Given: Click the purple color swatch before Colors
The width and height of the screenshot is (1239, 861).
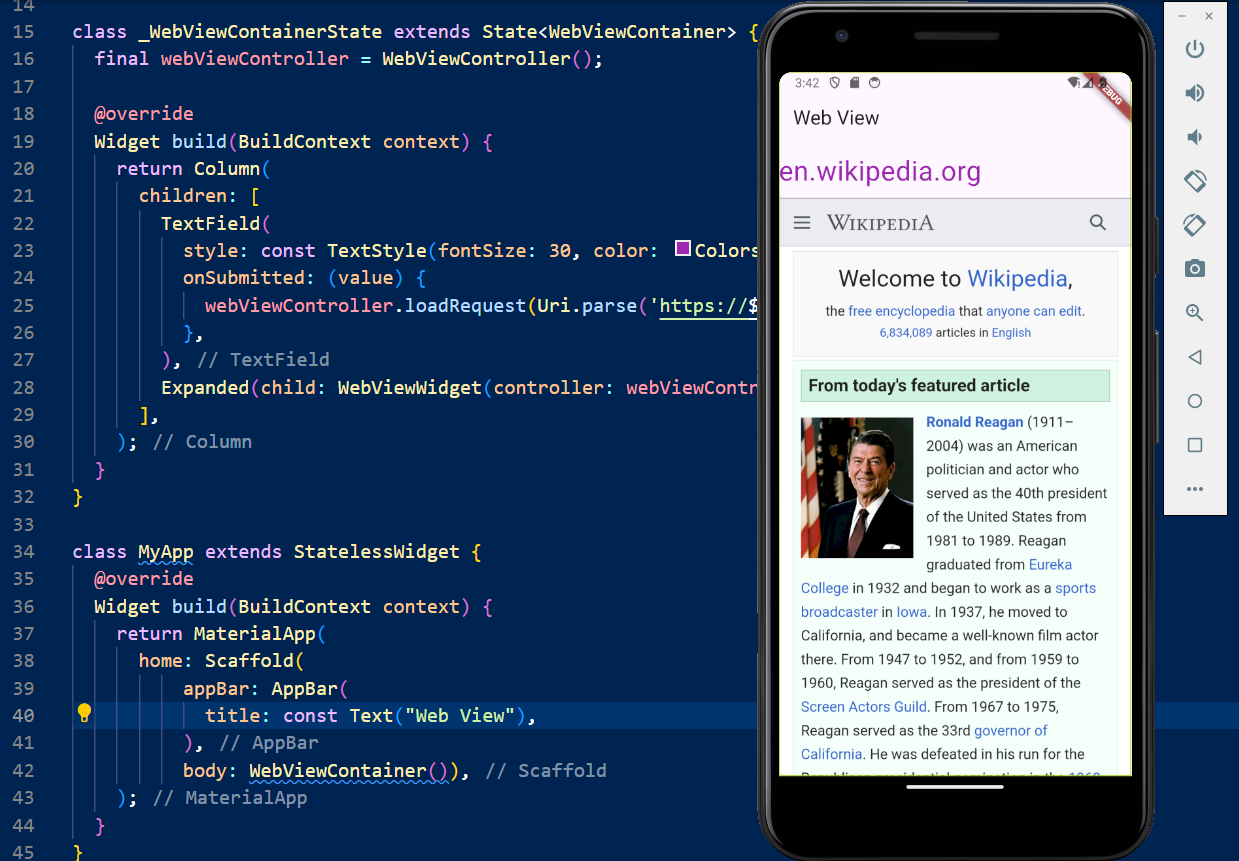Looking at the screenshot, I should click(683, 249).
